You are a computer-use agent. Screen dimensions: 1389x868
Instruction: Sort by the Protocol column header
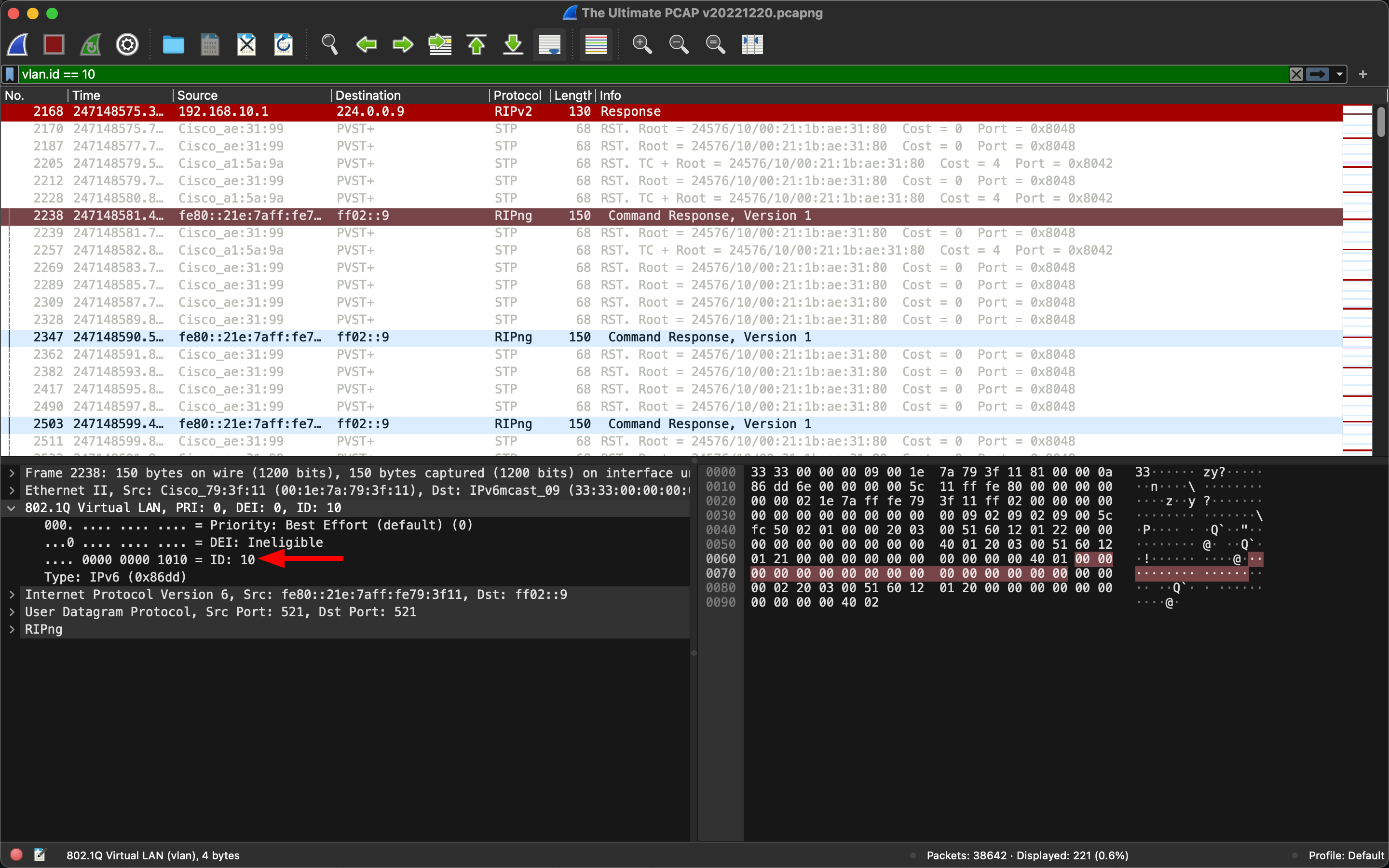coord(519,95)
